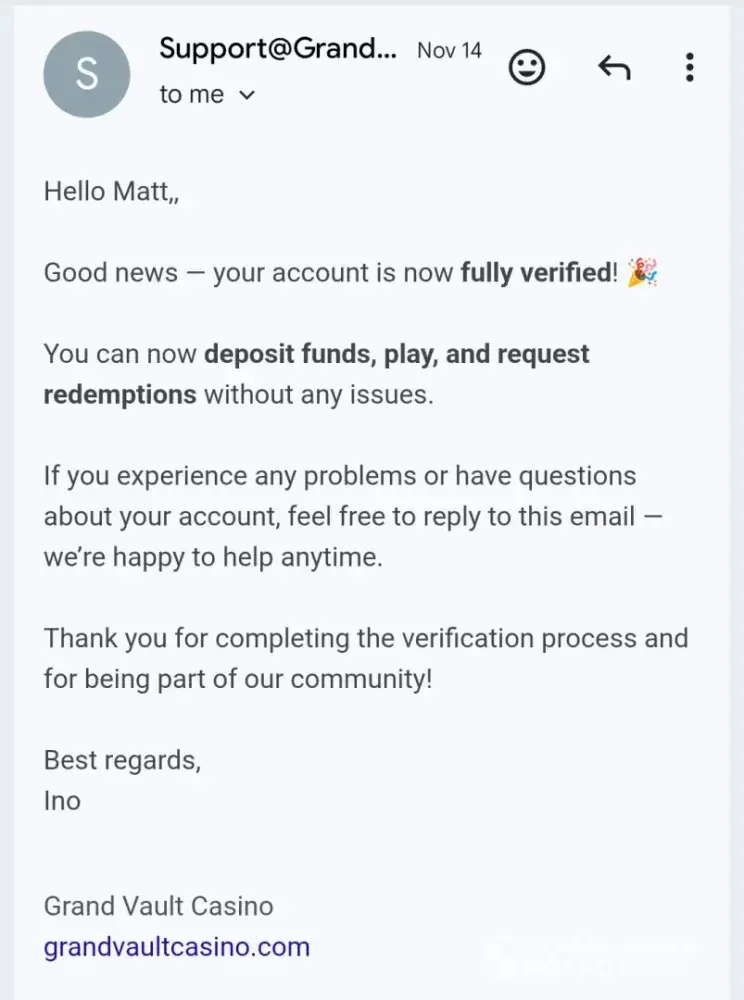Click the "Good news" opening words

click(111, 273)
